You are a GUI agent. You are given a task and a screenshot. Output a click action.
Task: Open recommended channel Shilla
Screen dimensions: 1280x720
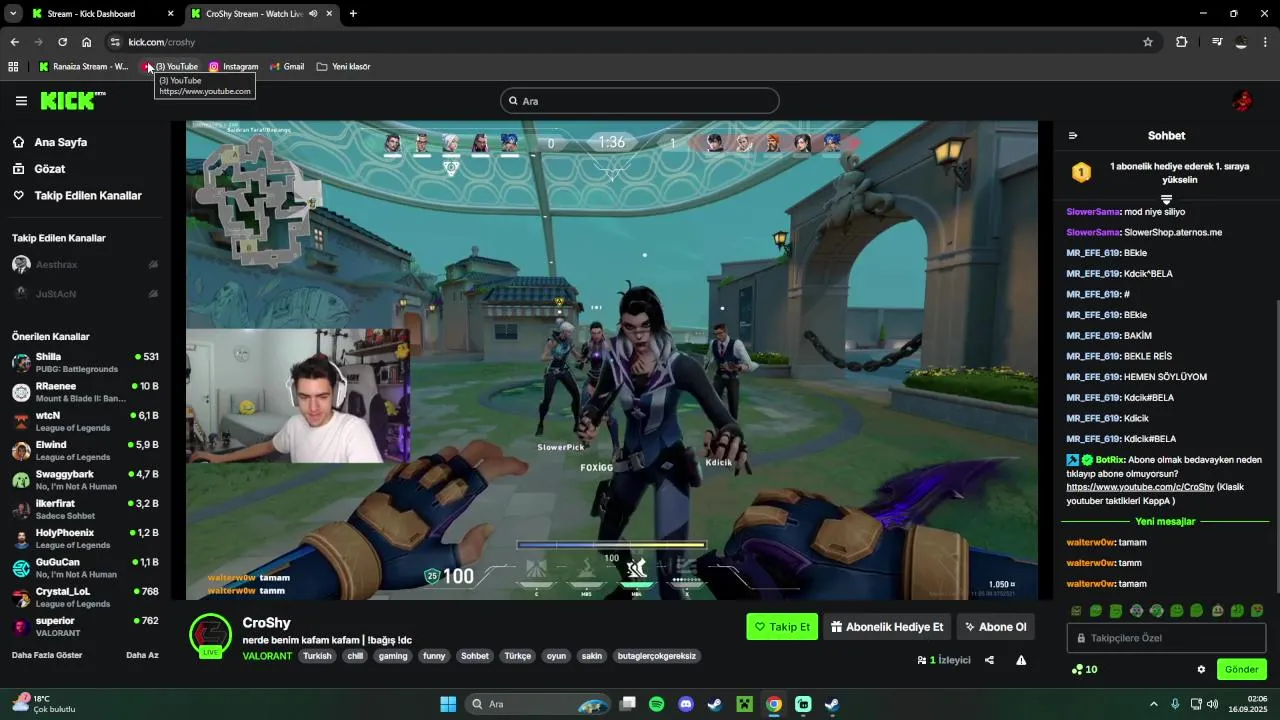(x=85, y=363)
